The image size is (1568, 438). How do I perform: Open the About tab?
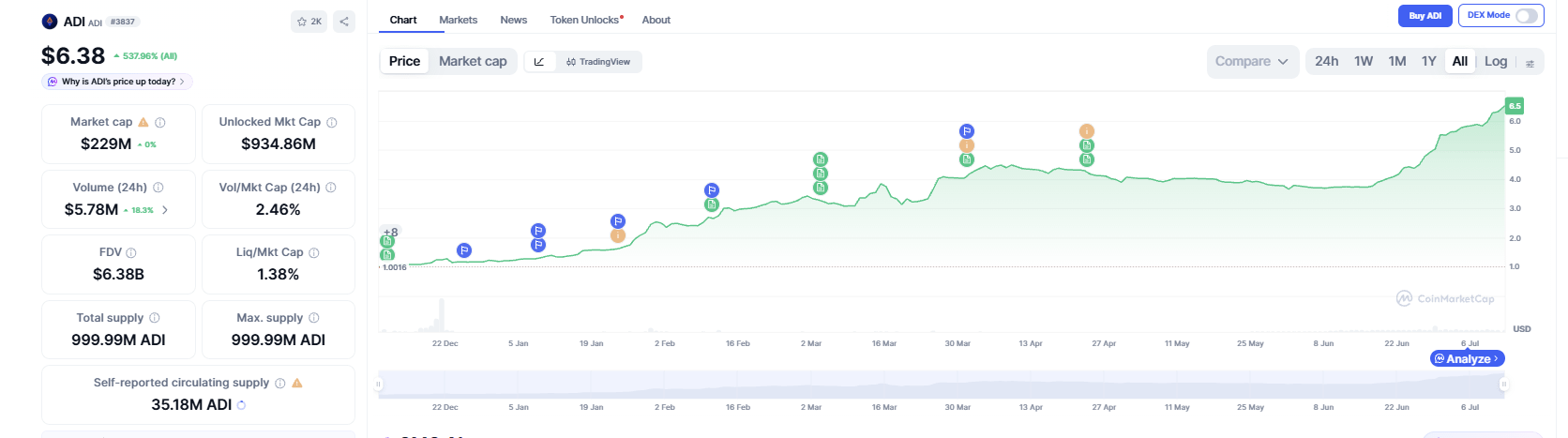pos(656,20)
